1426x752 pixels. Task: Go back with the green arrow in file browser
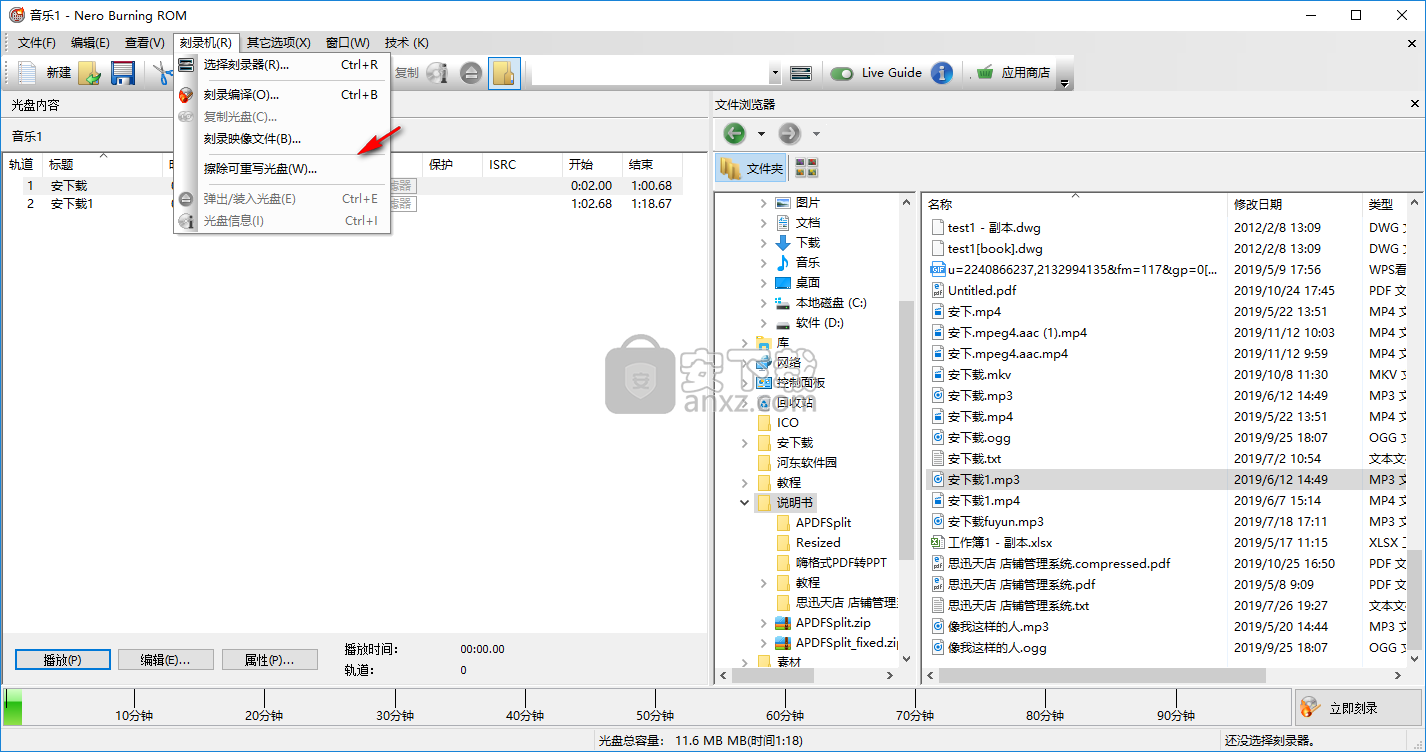734,133
